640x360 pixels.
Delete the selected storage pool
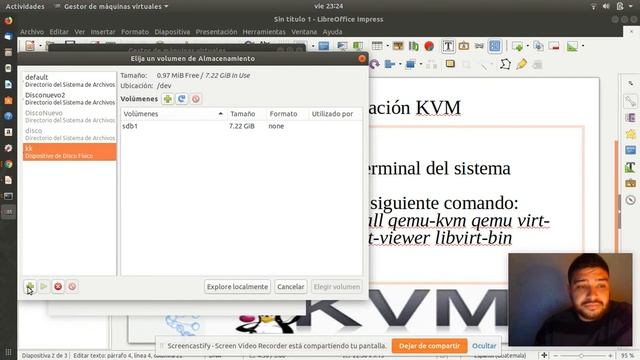pos(72,287)
